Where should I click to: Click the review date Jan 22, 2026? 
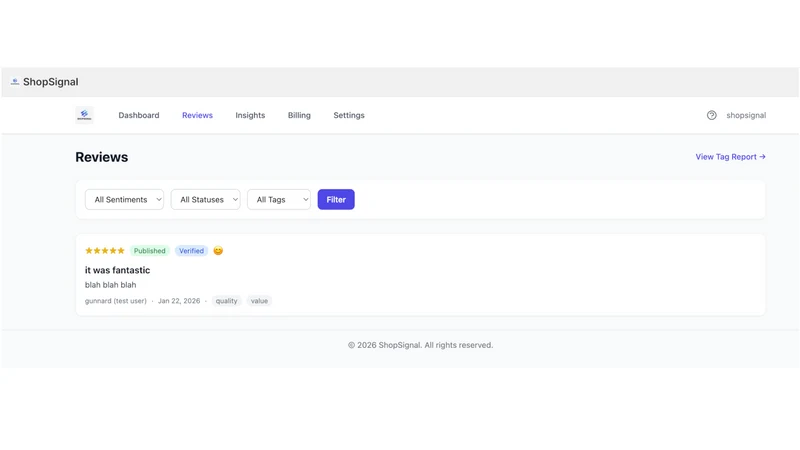179,301
